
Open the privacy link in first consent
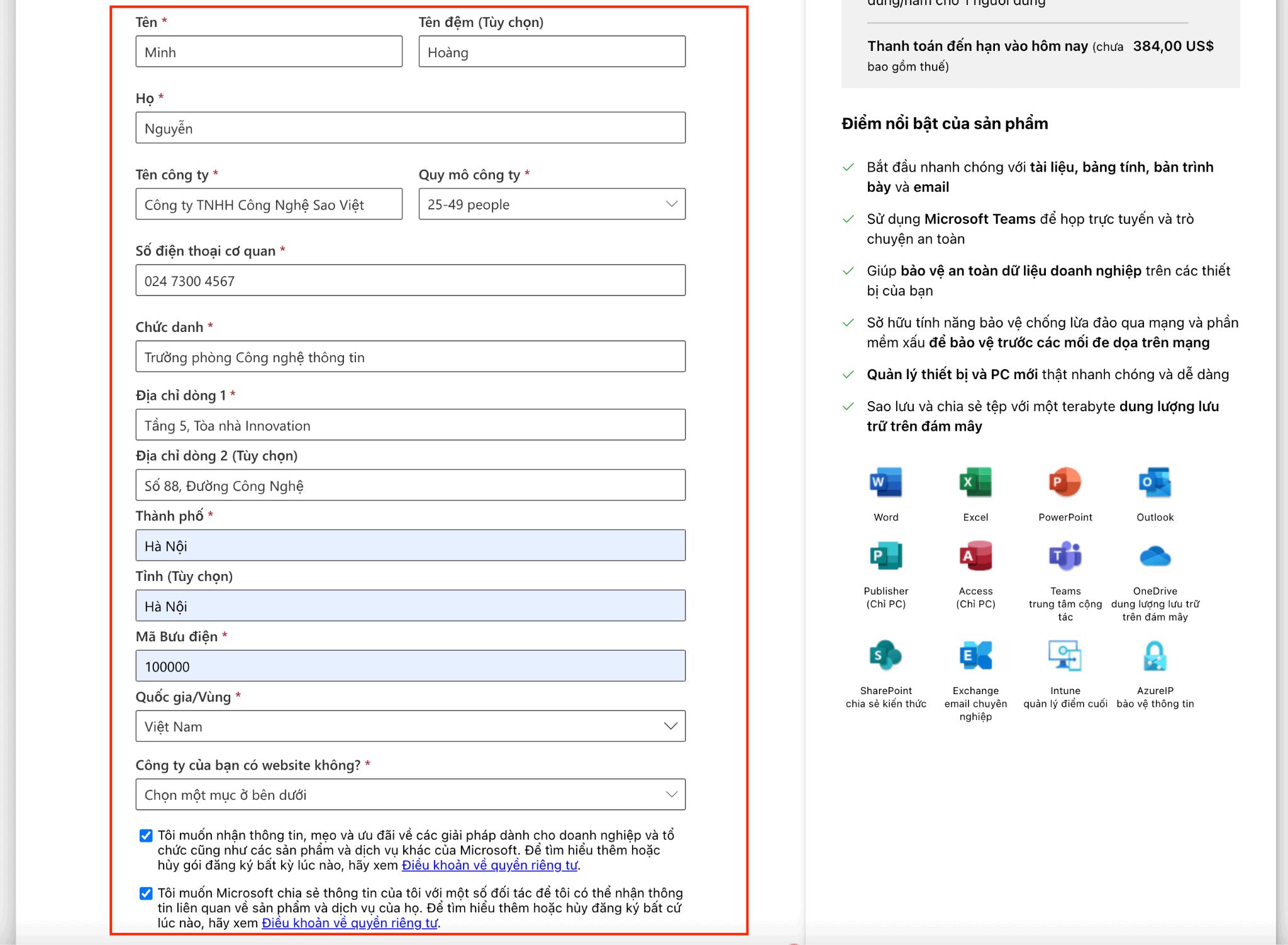coord(489,865)
